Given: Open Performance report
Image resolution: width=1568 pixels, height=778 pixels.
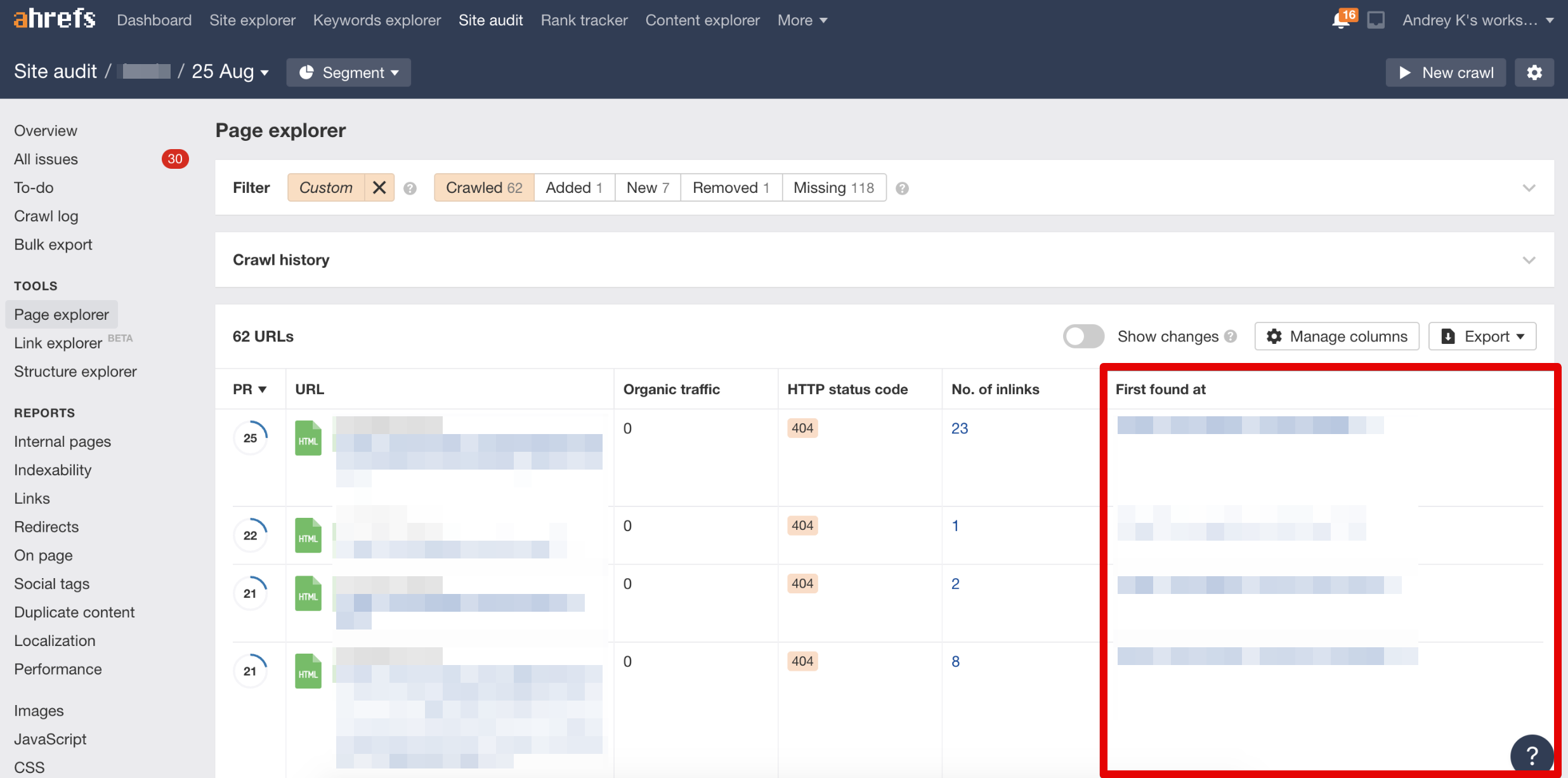Looking at the screenshot, I should (58, 669).
